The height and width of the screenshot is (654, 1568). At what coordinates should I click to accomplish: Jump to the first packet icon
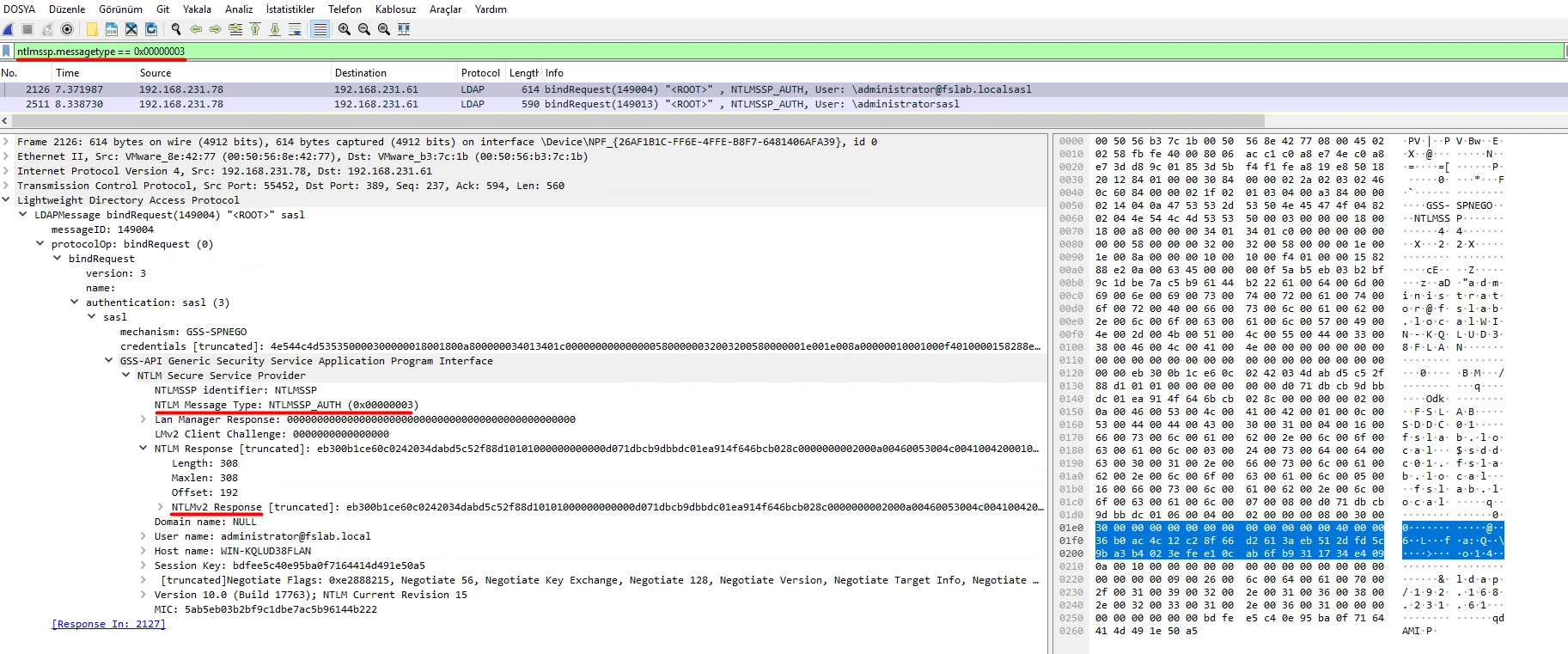(x=255, y=29)
